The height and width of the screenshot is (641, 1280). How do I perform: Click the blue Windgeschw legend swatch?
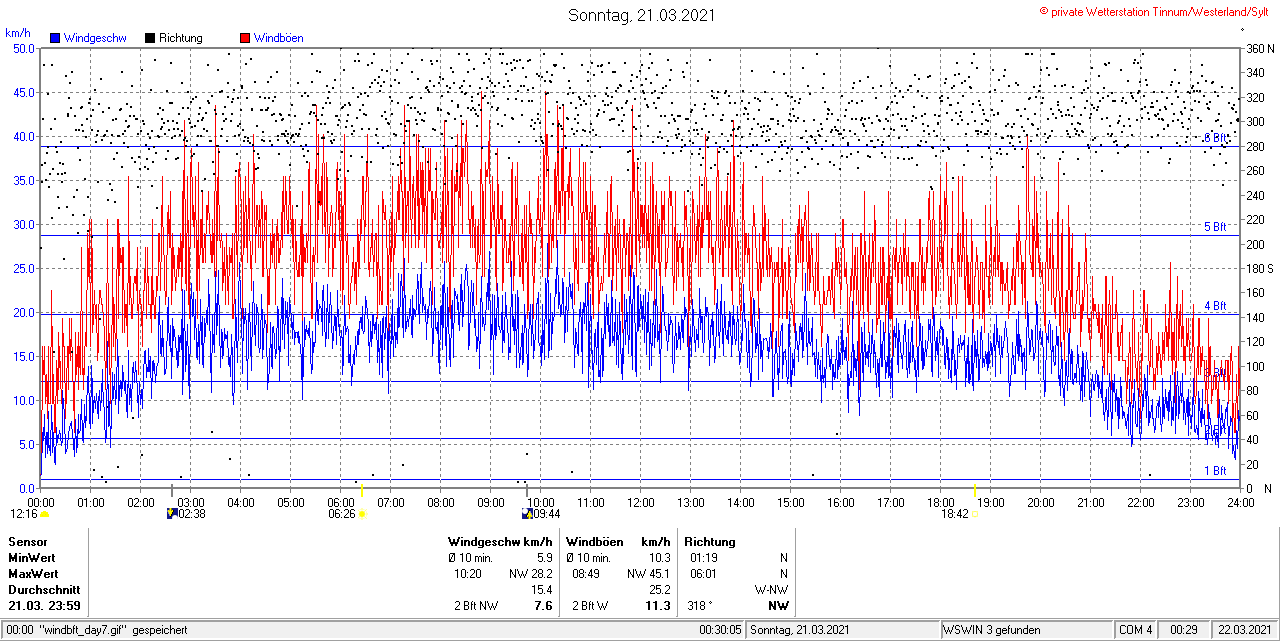(56, 38)
